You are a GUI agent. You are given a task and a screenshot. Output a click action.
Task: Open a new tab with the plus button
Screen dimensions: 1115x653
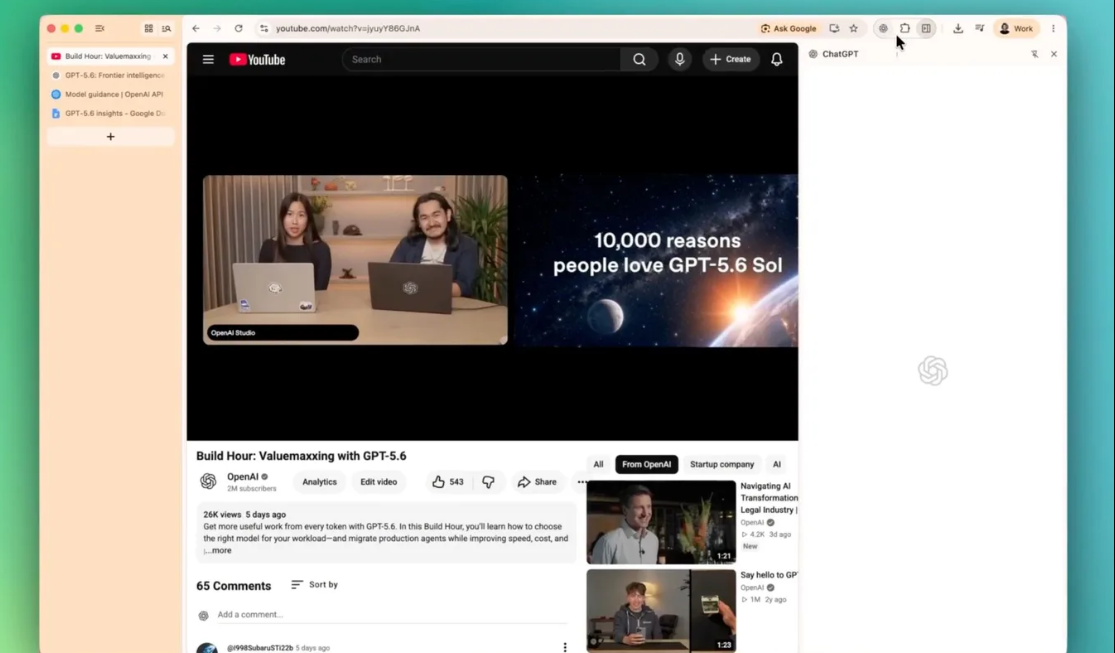(110, 137)
